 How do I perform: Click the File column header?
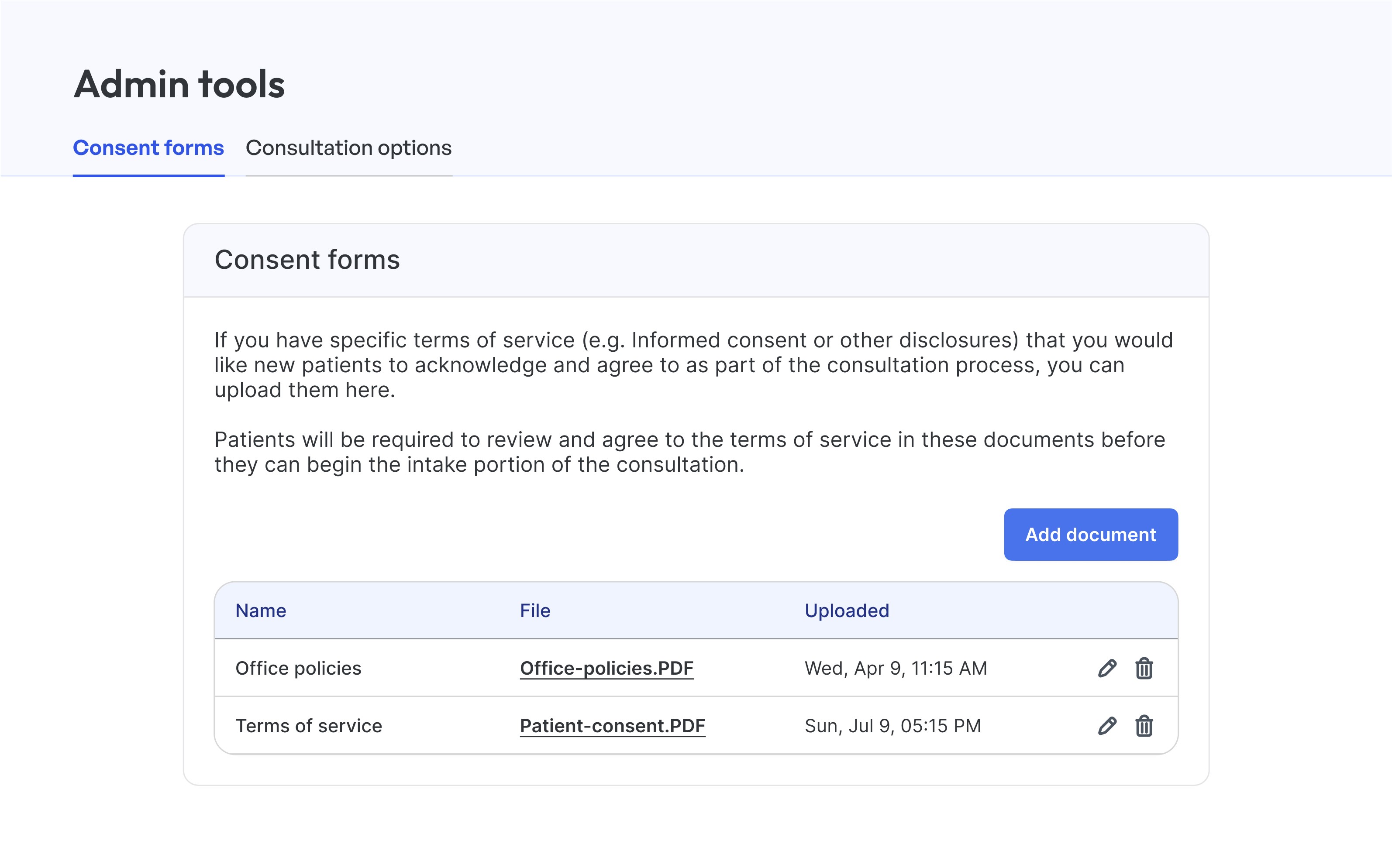[x=534, y=610]
